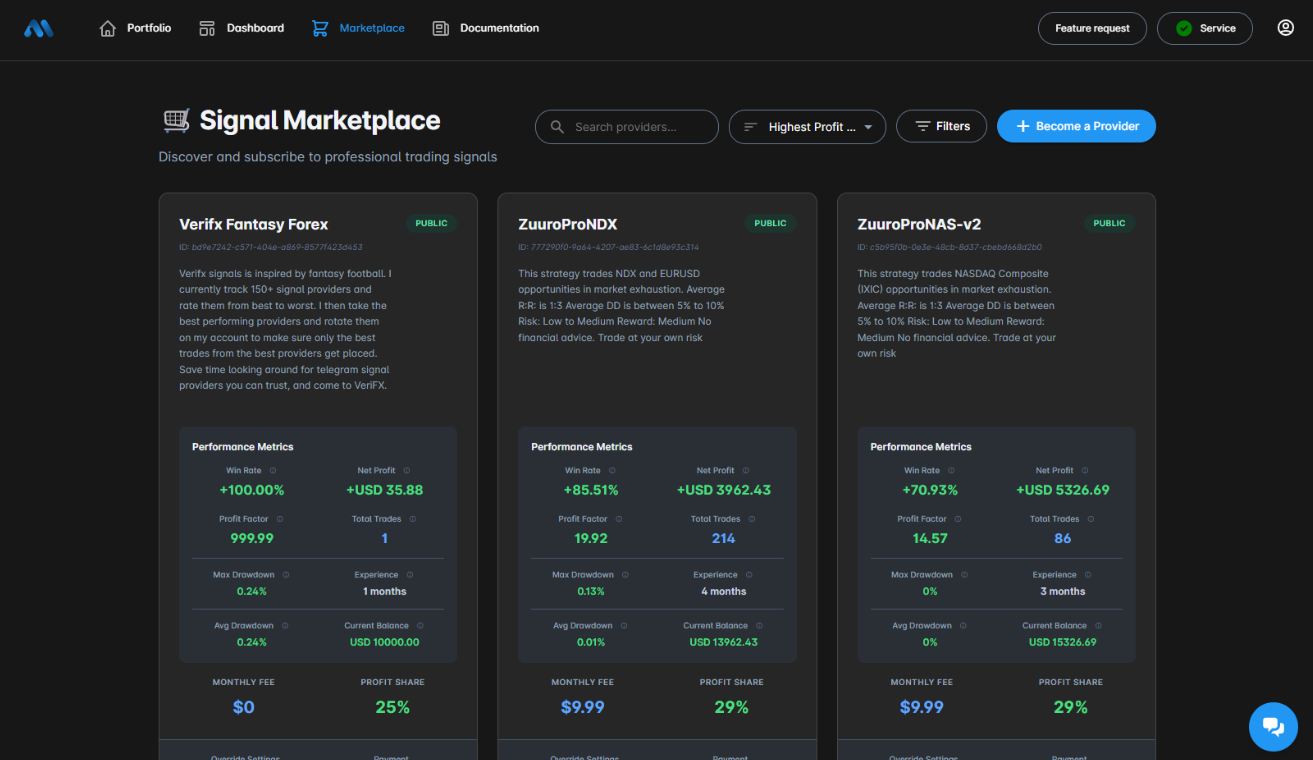This screenshot has width=1313, height=760.
Task: Click PUBLIC badge on ZuuroProNAS-v2 card
Action: click(x=1109, y=223)
